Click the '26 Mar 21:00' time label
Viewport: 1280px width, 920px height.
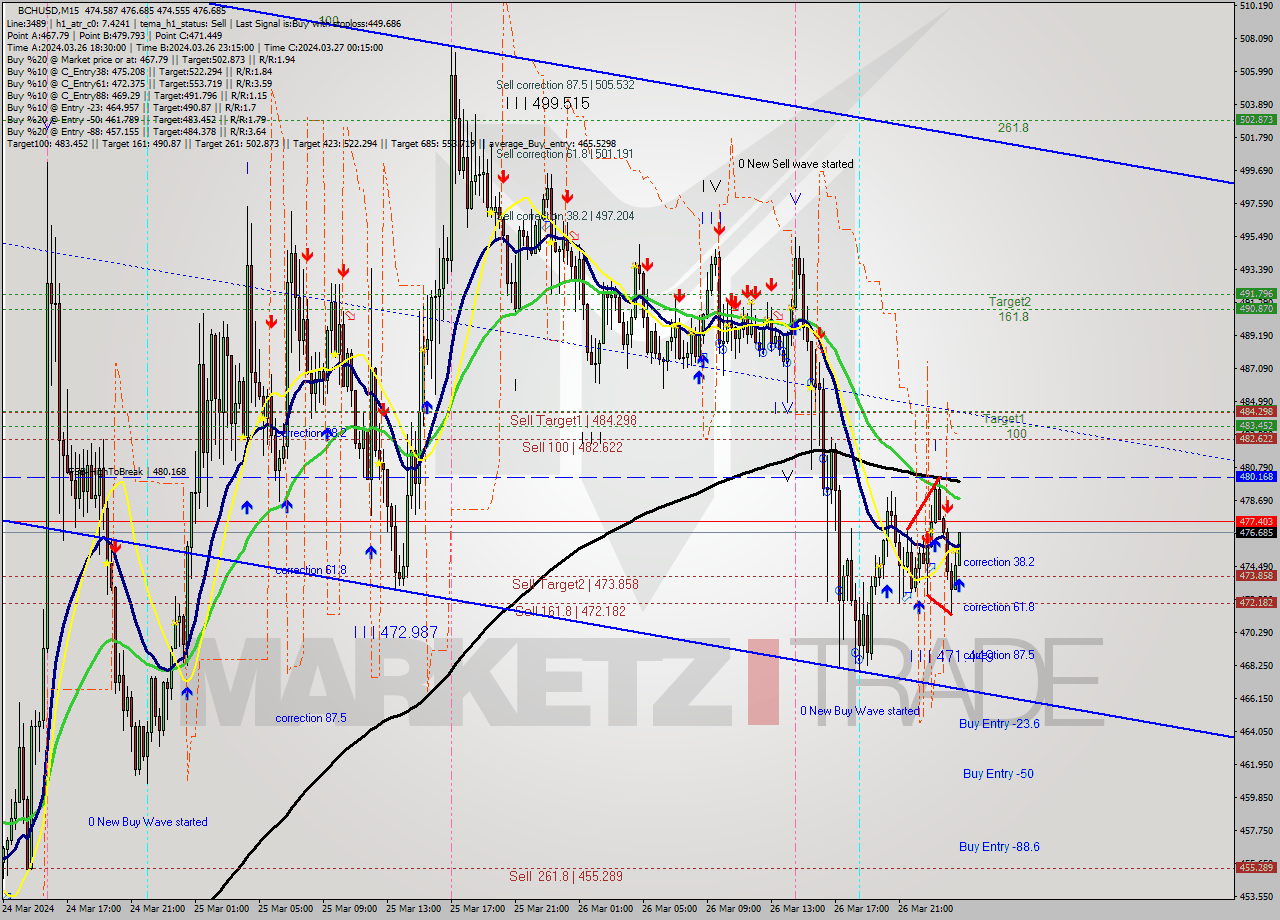925,909
